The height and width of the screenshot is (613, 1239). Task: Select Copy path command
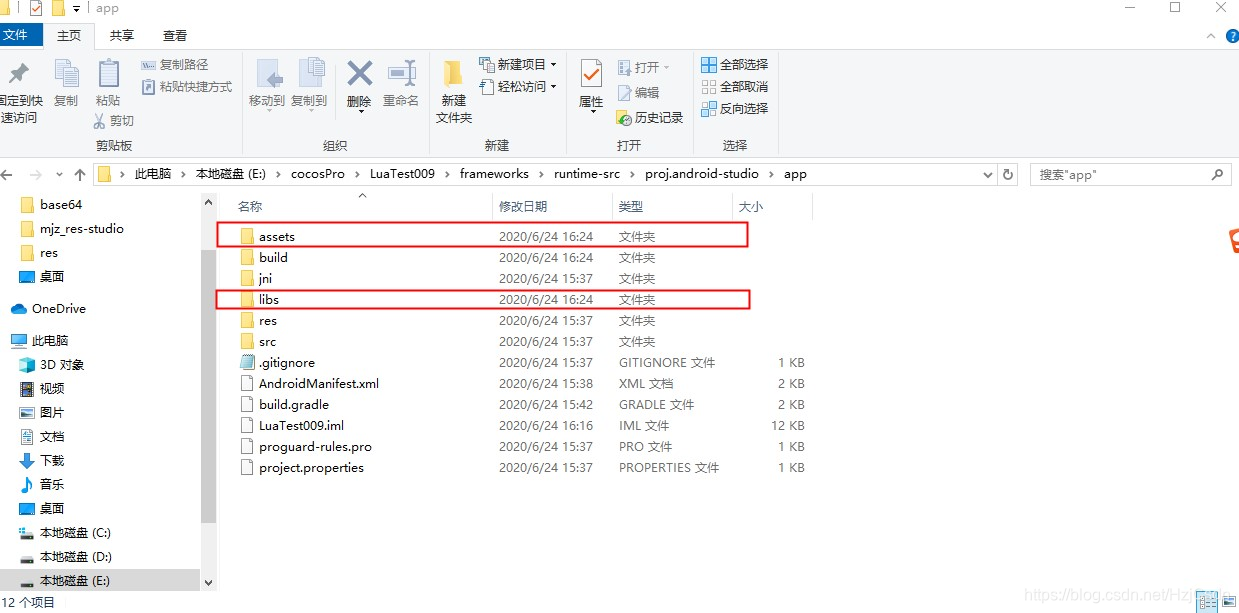[175, 65]
